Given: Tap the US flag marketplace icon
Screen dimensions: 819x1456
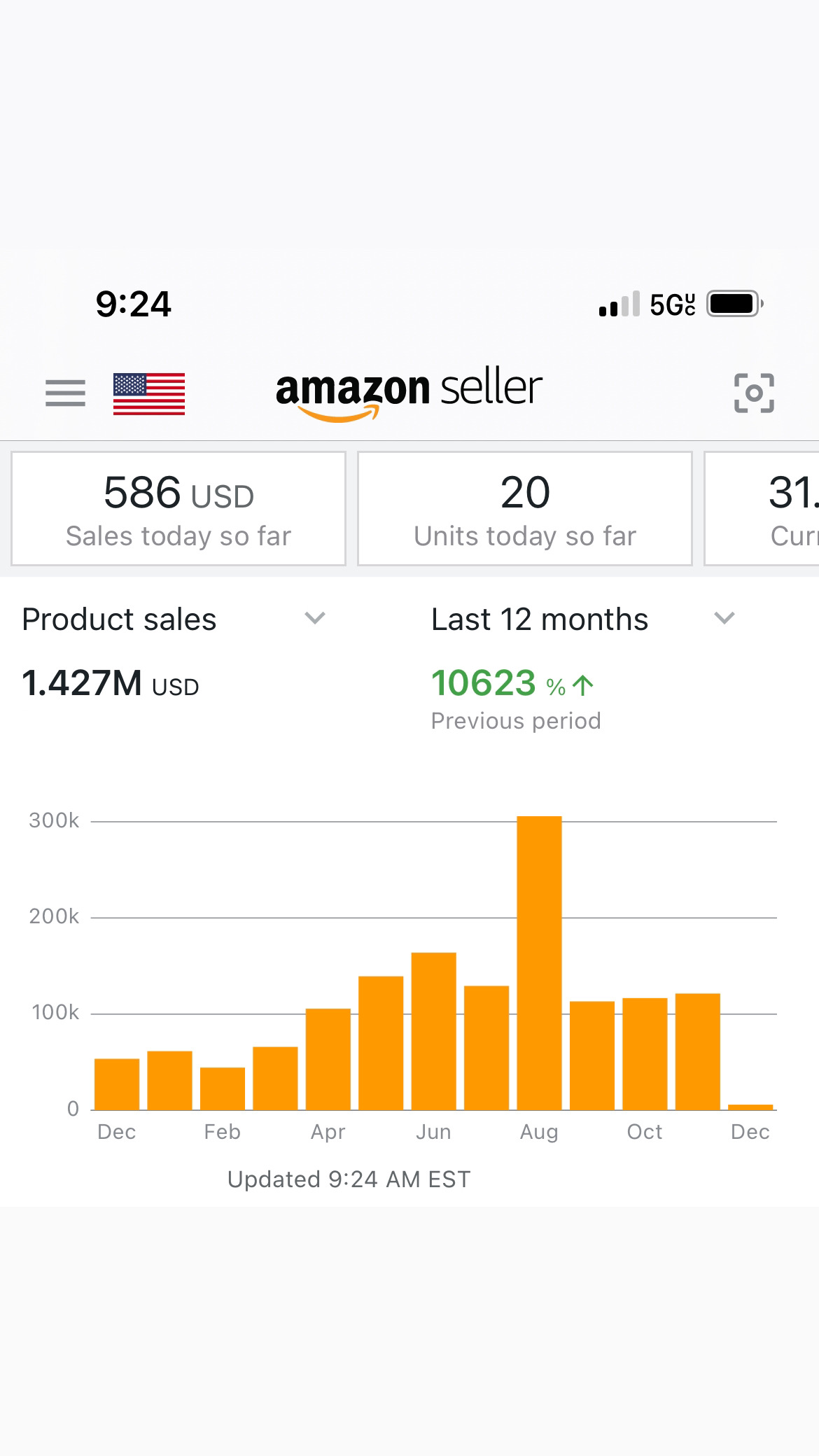Looking at the screenshot, I should click(149, 393).
